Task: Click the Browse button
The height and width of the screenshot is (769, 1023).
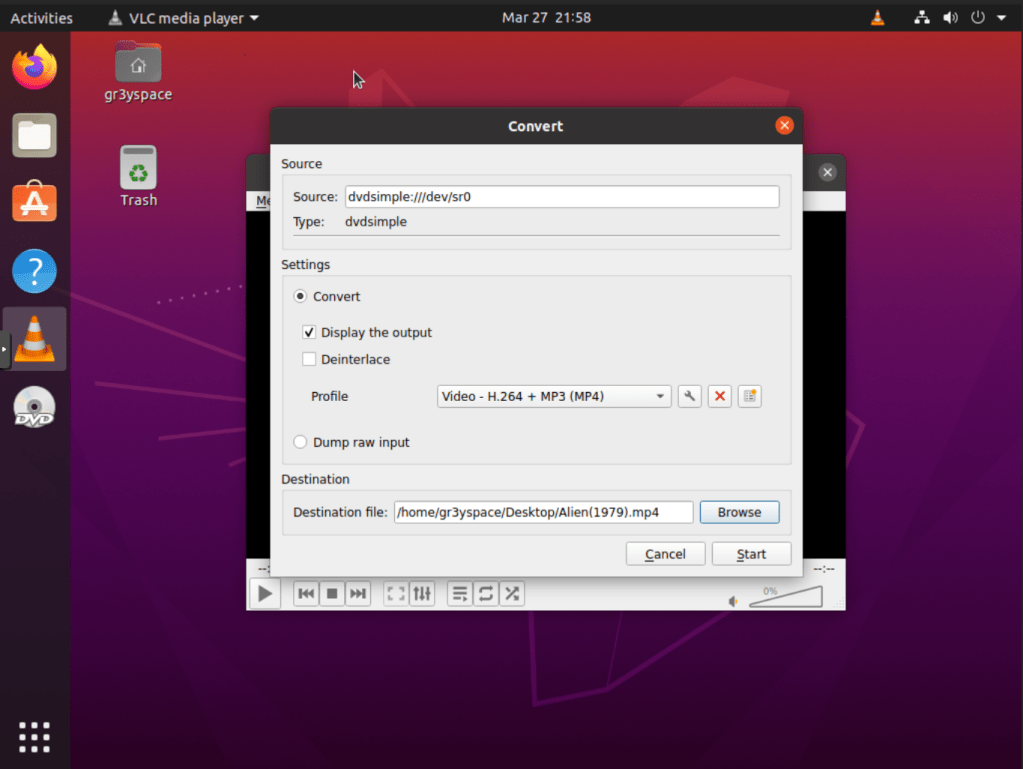Action: tap(739, 512)
